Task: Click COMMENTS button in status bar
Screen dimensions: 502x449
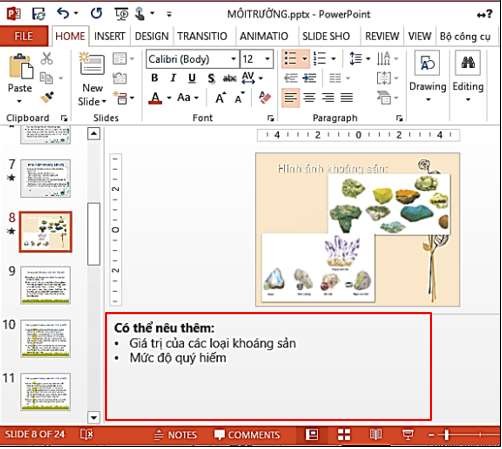Action: tap(247, 435)
